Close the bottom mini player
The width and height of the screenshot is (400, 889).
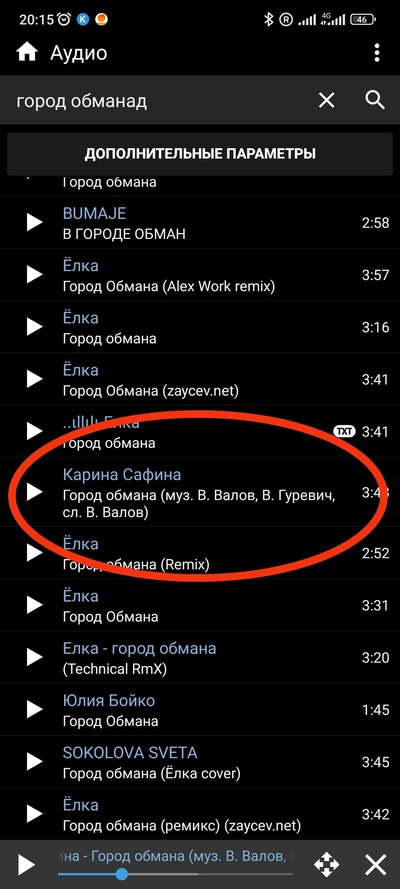click(376, 865)
